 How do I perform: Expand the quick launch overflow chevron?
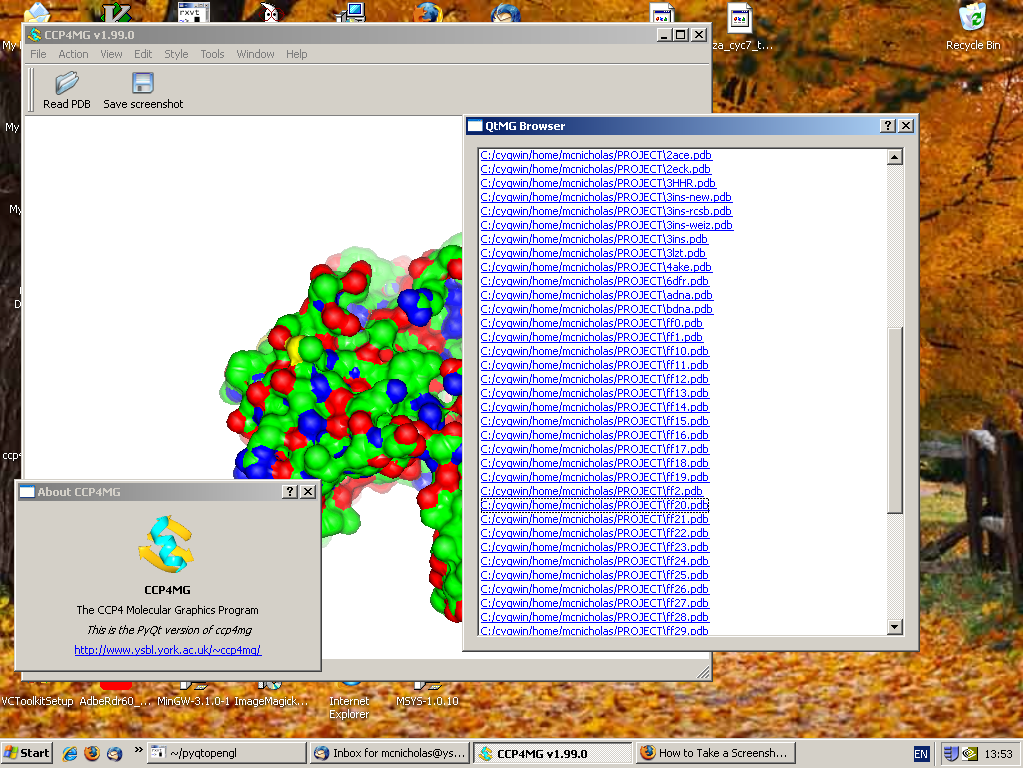[138, 750]
